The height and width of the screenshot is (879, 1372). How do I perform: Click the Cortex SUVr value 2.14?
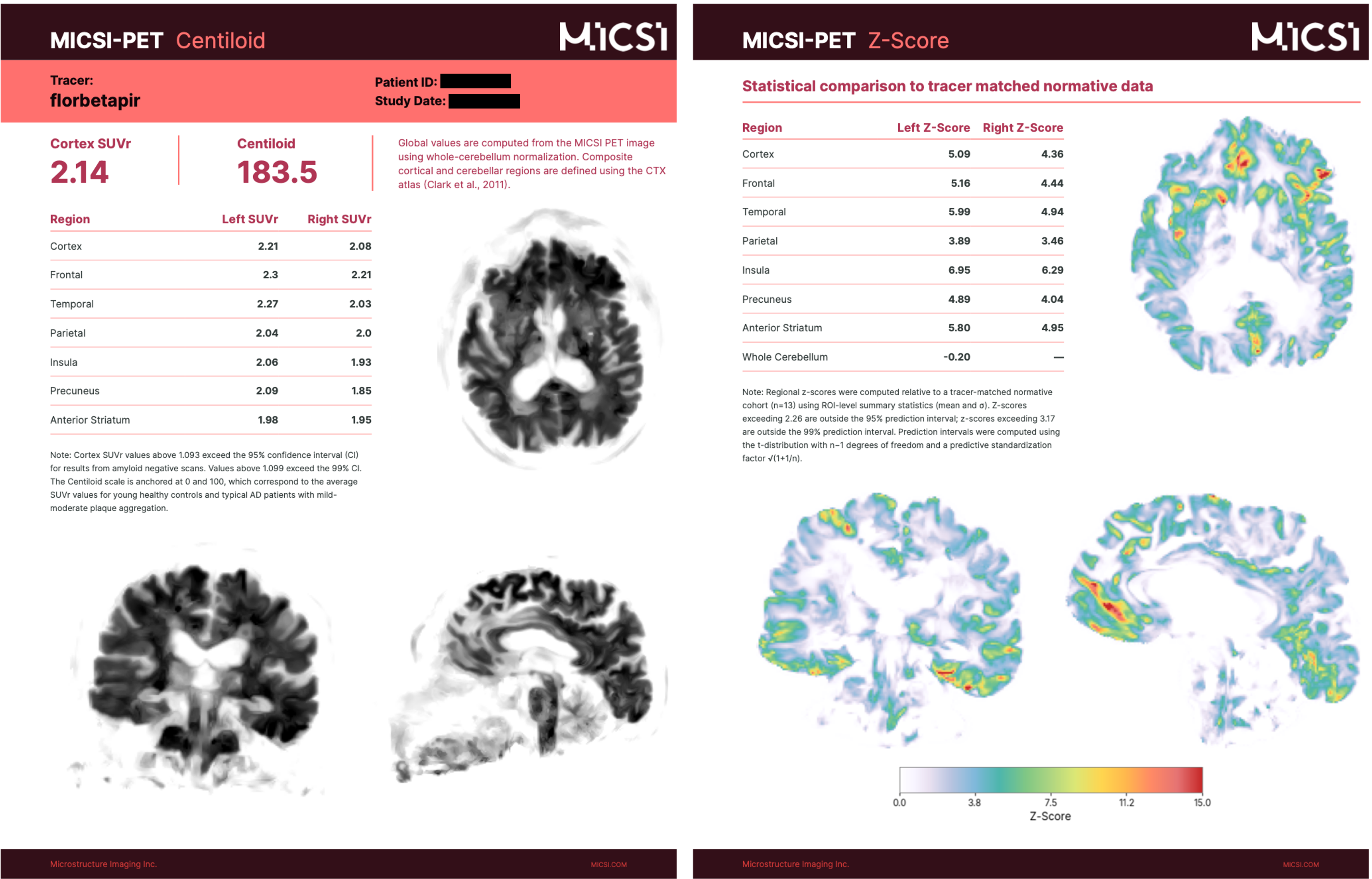coord(79,172)
